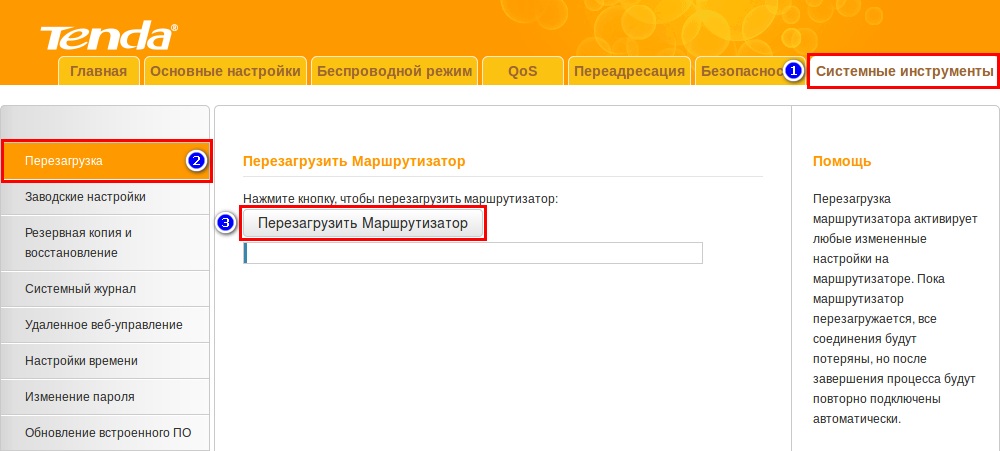
Task: Select the Системные инструменты tab
Action: click(x=904, y=71)
